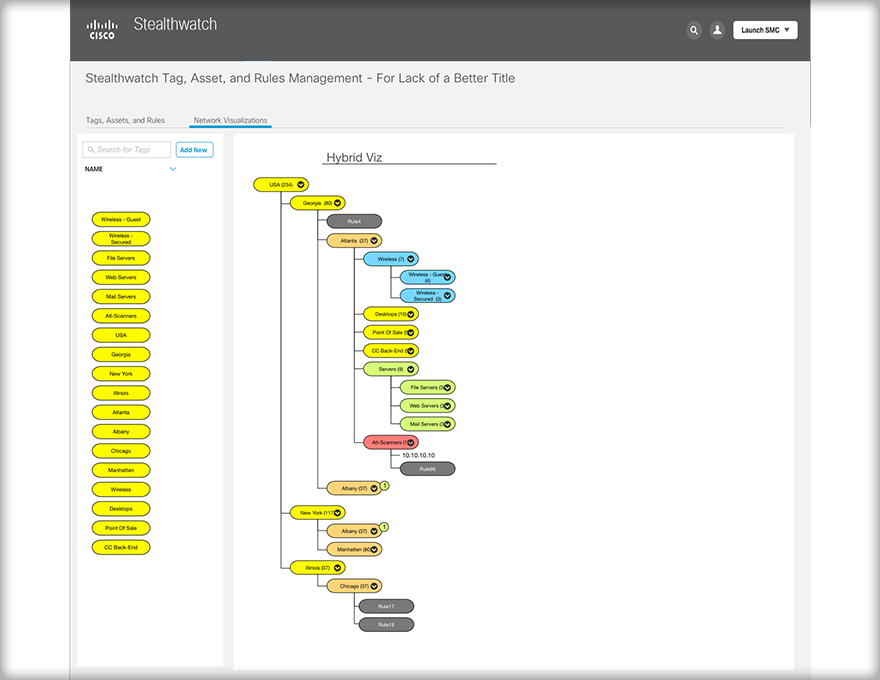
Task: Expand the Web Servers tree node arrow
Action: tap(447, 406)
